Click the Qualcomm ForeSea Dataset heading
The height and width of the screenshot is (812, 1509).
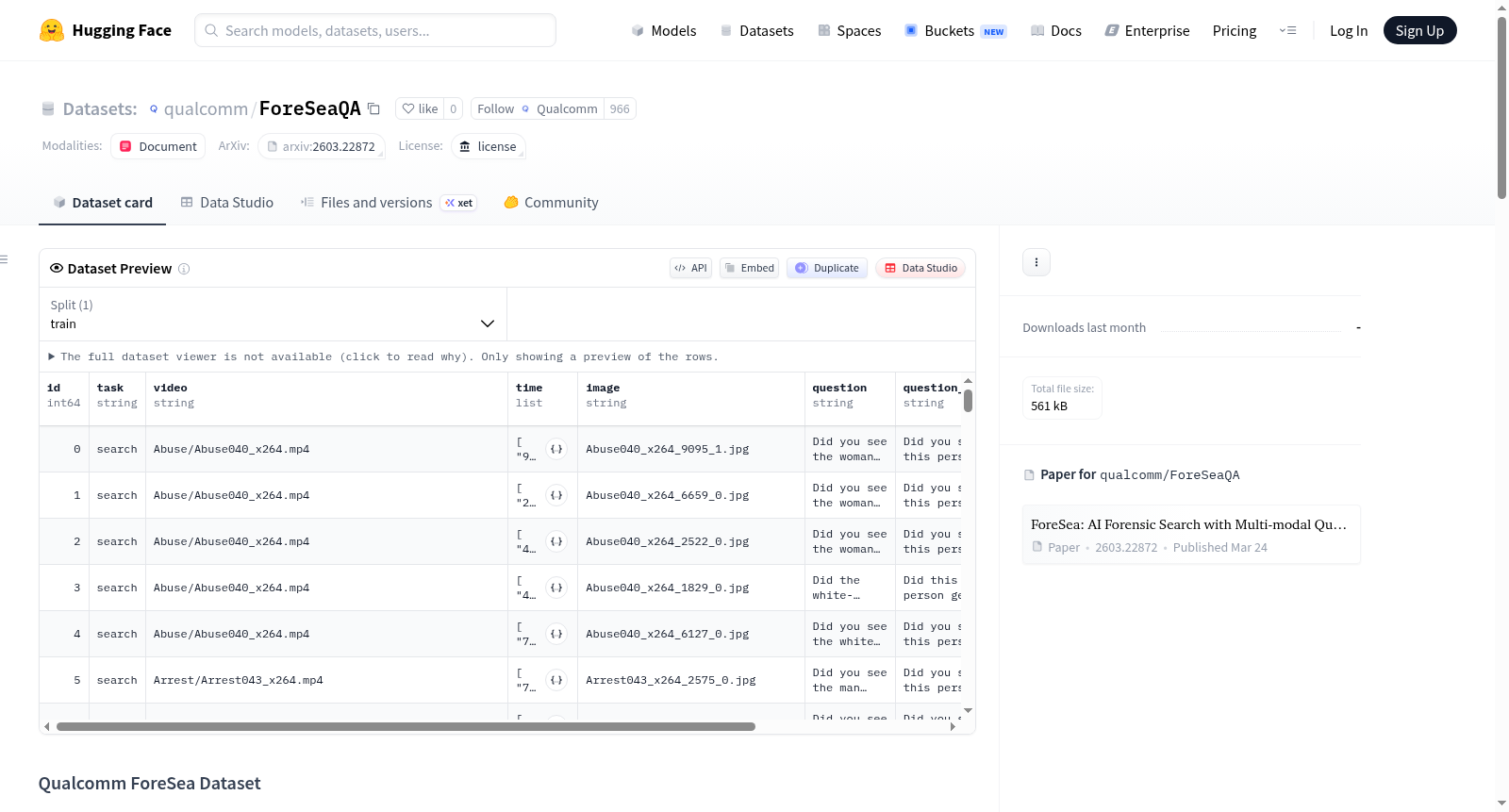pos(149,784)
